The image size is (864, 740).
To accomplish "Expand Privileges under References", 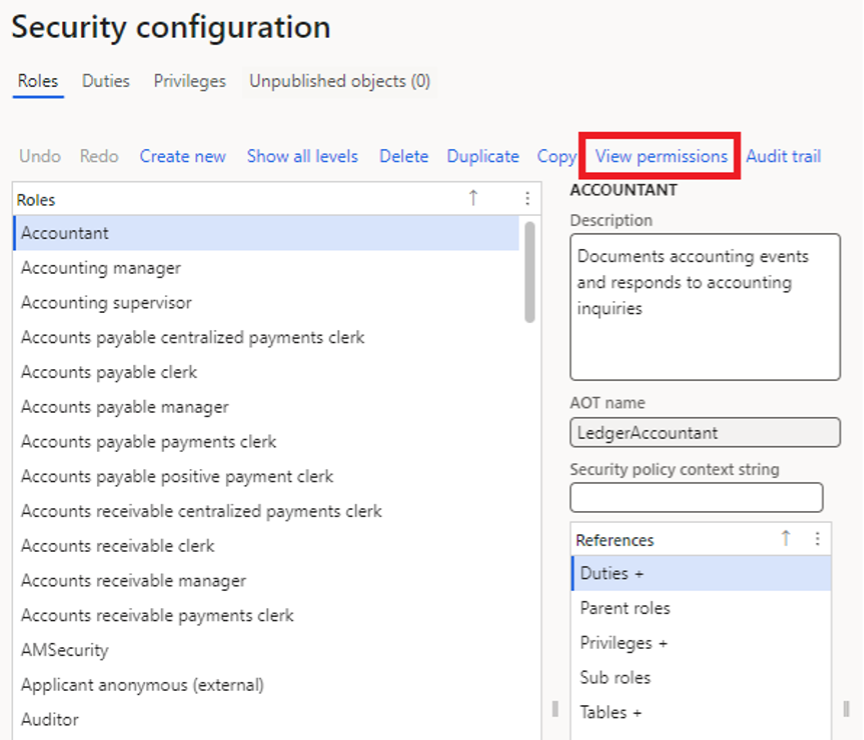I will [x=619, y=643].
